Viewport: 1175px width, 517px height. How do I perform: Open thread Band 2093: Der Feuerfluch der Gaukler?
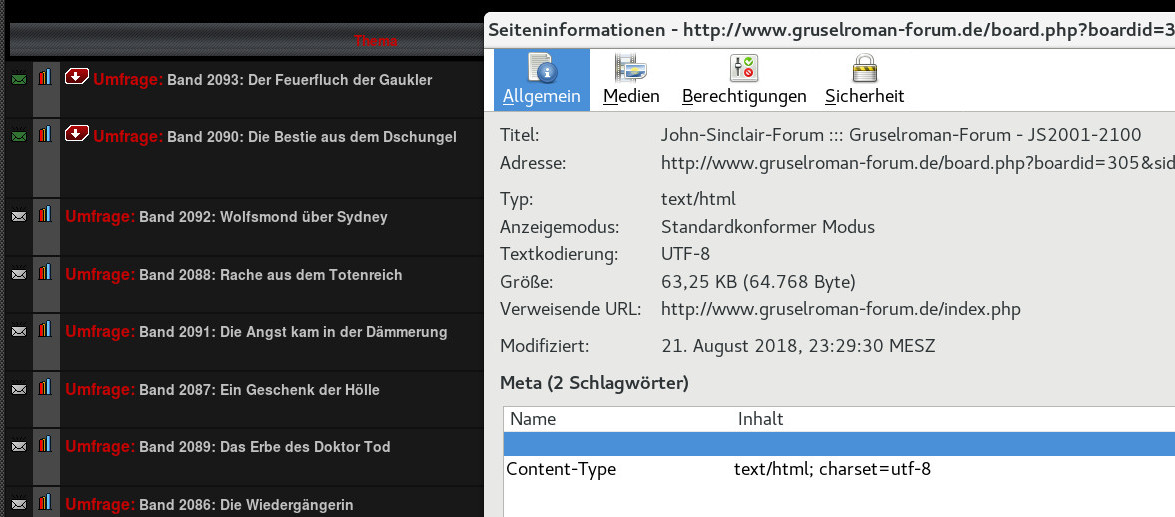tap(300, 79)
